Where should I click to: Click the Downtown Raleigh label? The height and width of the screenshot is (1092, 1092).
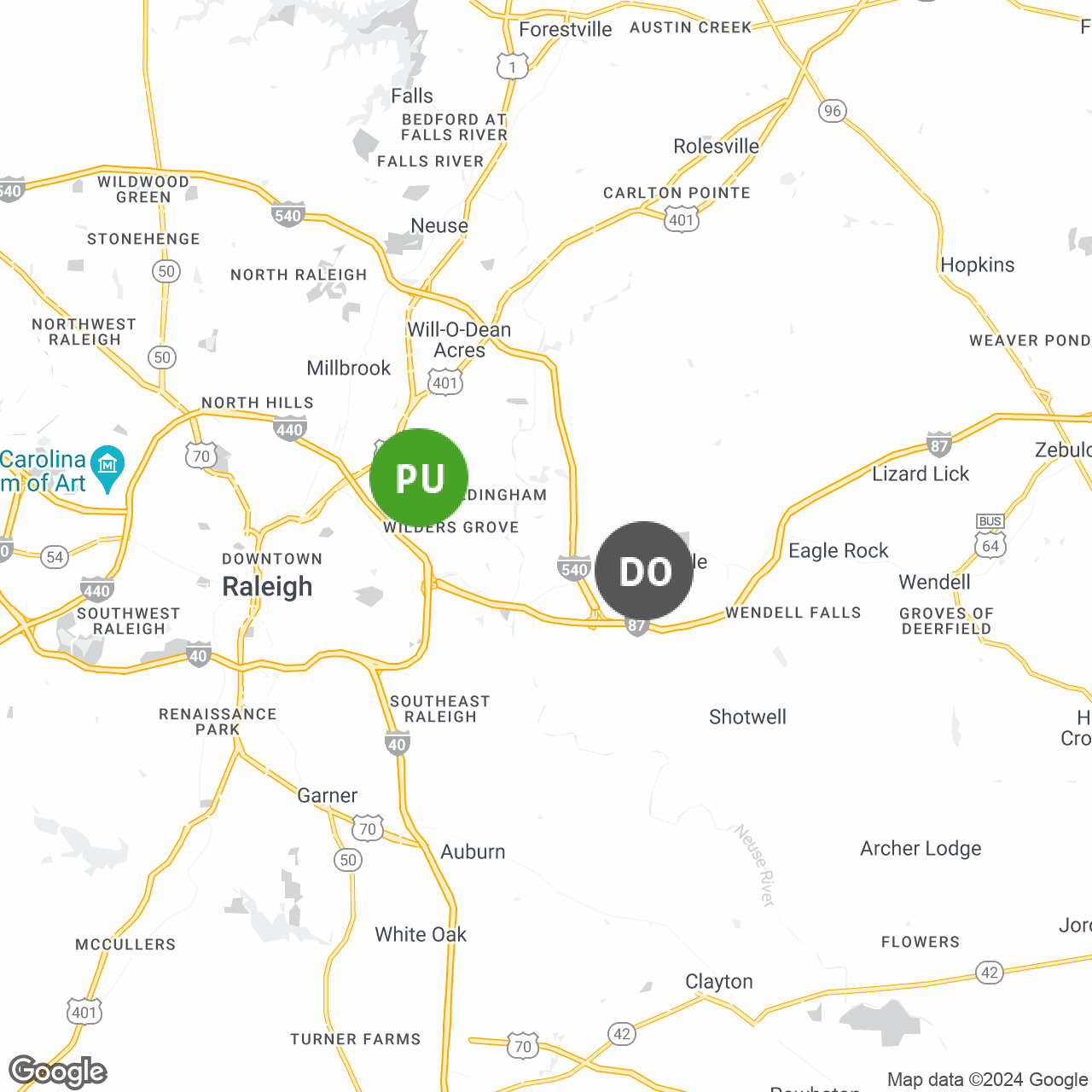coord(270,576)
